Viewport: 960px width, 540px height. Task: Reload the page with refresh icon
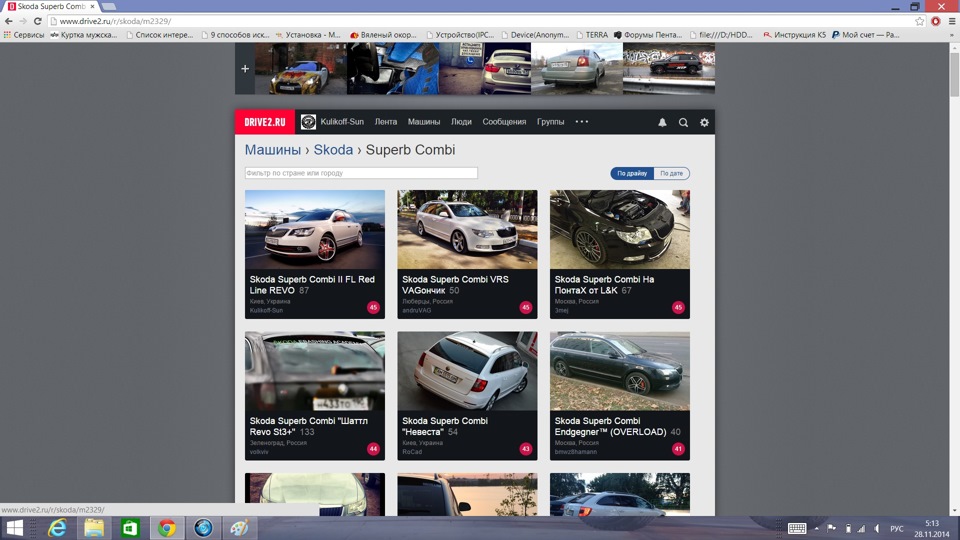pyautogui.click(x=37, y=21)
